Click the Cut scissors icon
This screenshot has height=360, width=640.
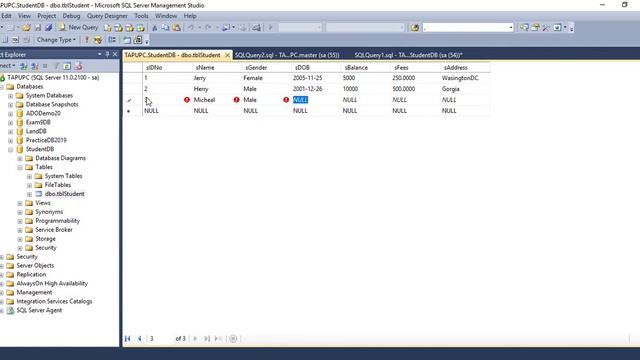[154, 27]
